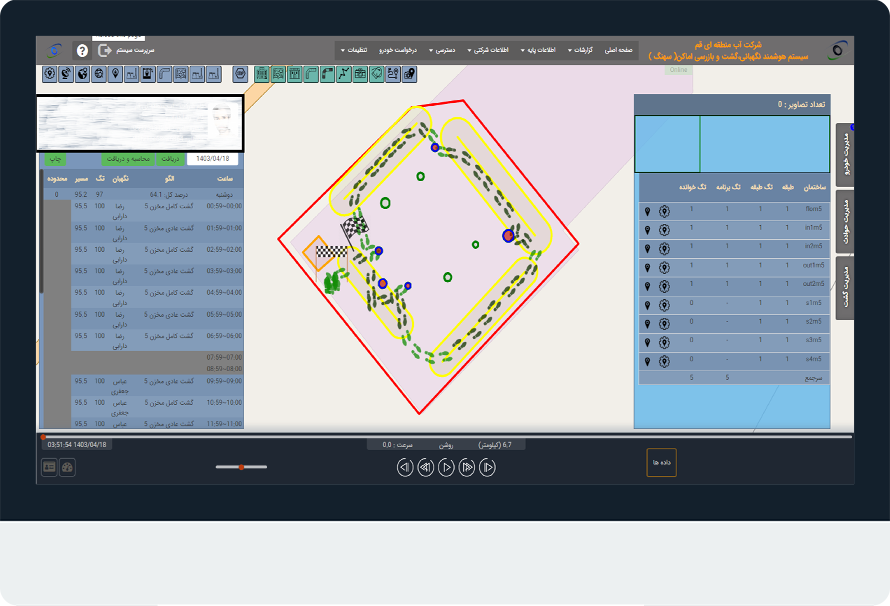Click the playback speed slider handle
Viewport: 890px width, 606px height.
pyautogui.click(x=240, y=467)
